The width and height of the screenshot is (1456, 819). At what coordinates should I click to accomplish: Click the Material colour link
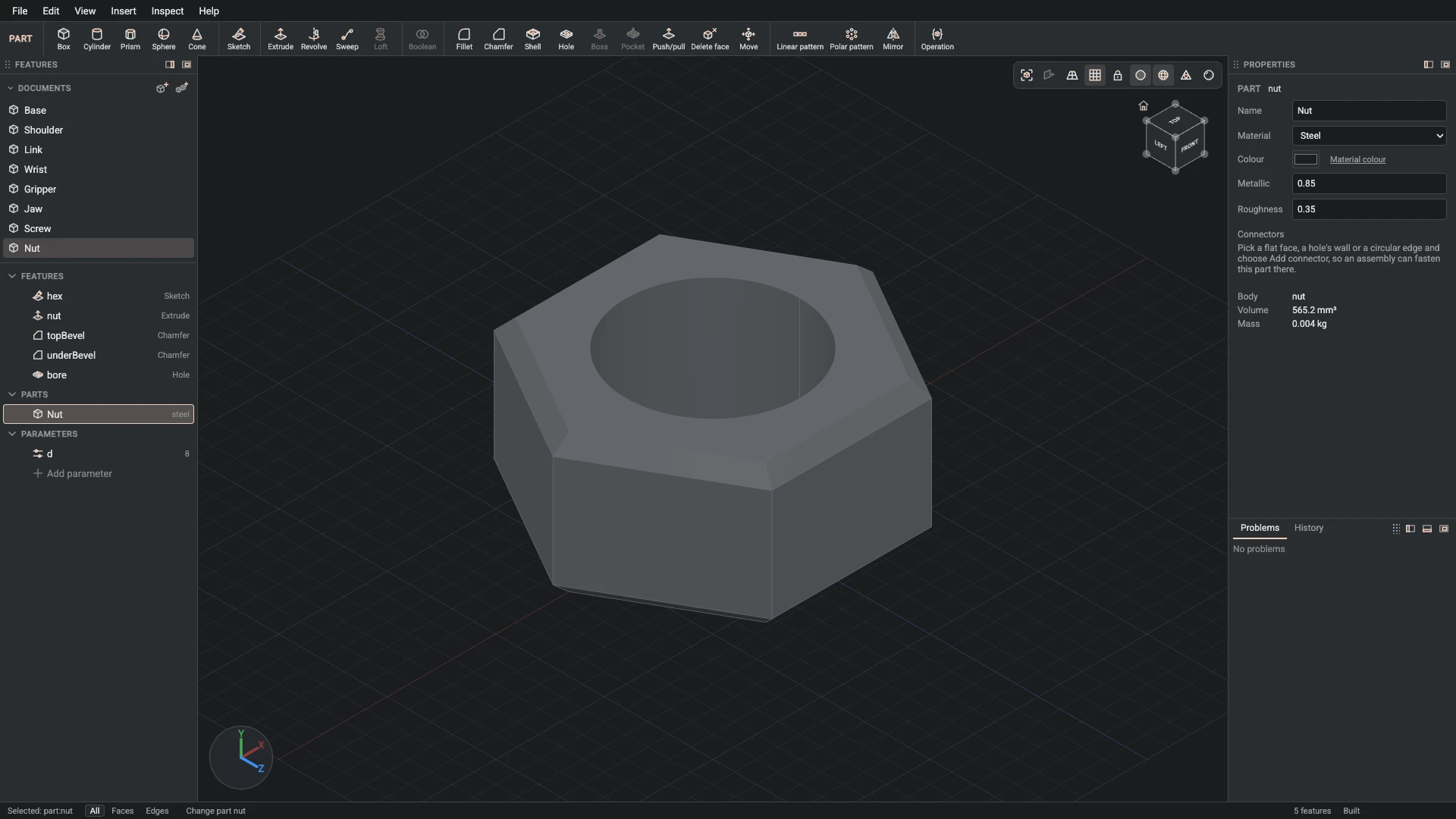1357,159
